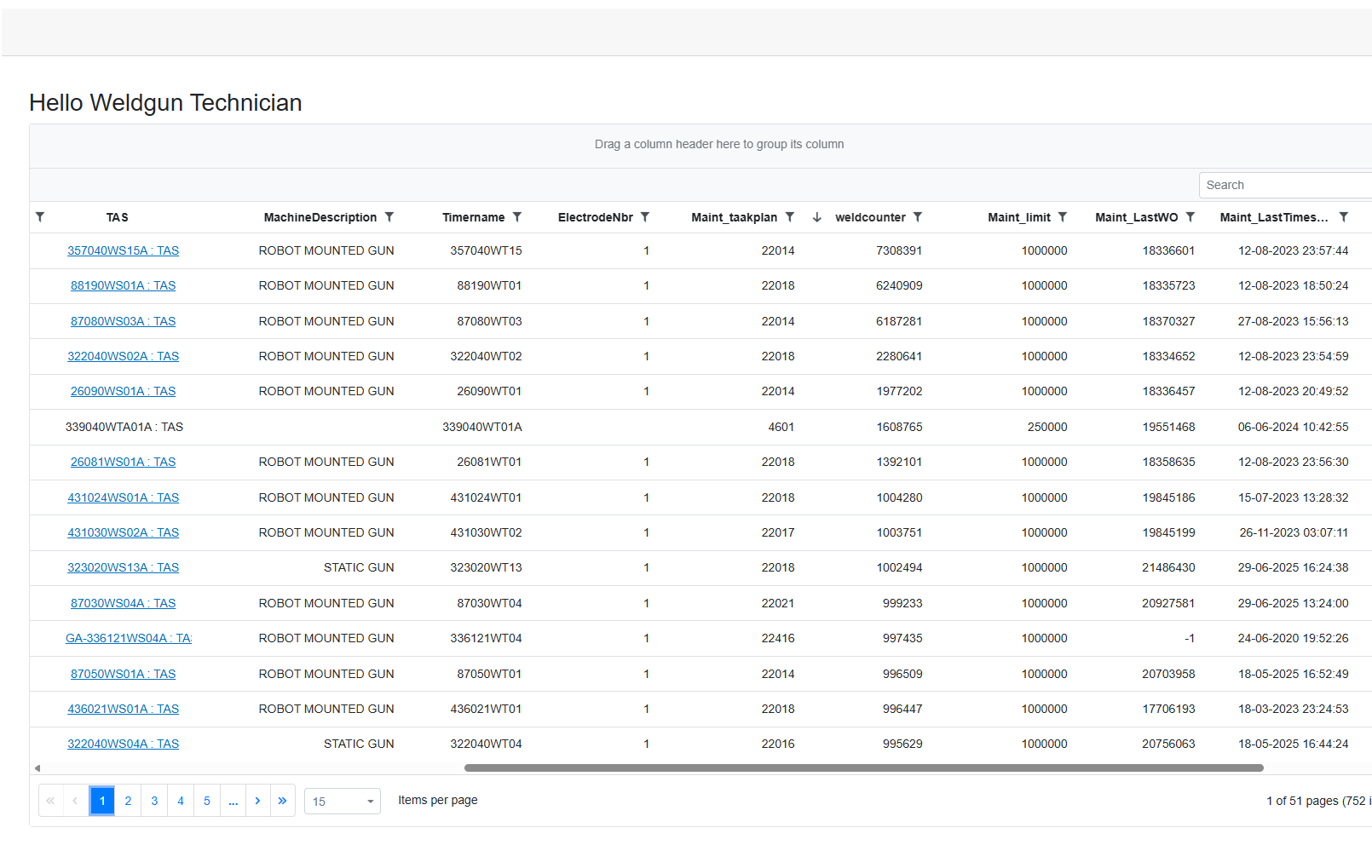Open the MachineDescription column filter
Image resolution: width=1372 pixels, height=868 pixels.
pyautogui.click(x=389, y=217)
